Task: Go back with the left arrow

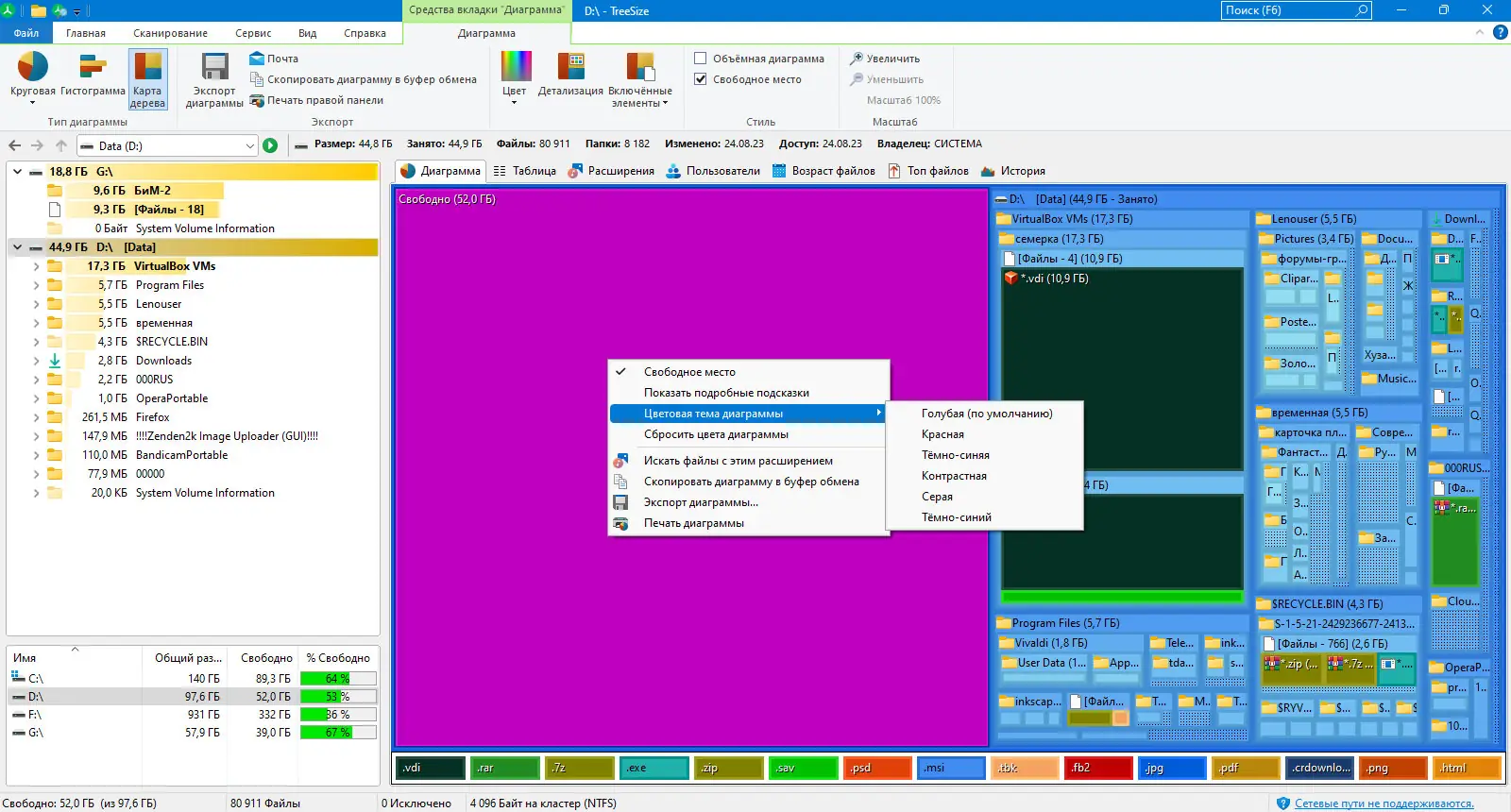Action: [14, 145]
